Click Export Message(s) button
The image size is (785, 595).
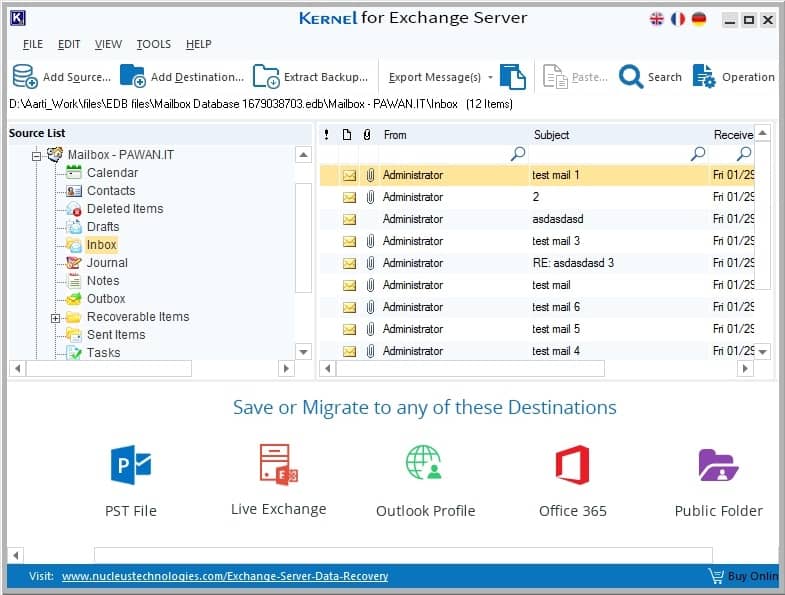[x=435, y=77]
